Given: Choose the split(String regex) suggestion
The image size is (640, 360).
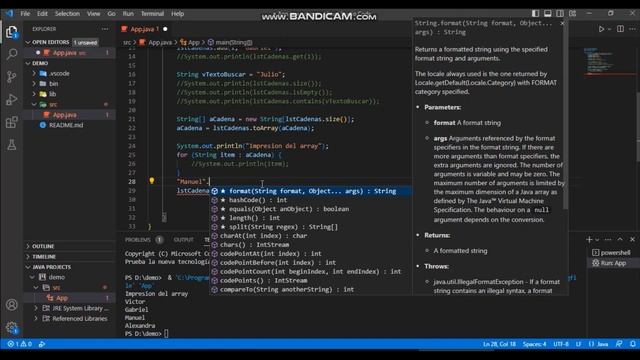Looking at the screenshot, I should click(x=311, y=227).
